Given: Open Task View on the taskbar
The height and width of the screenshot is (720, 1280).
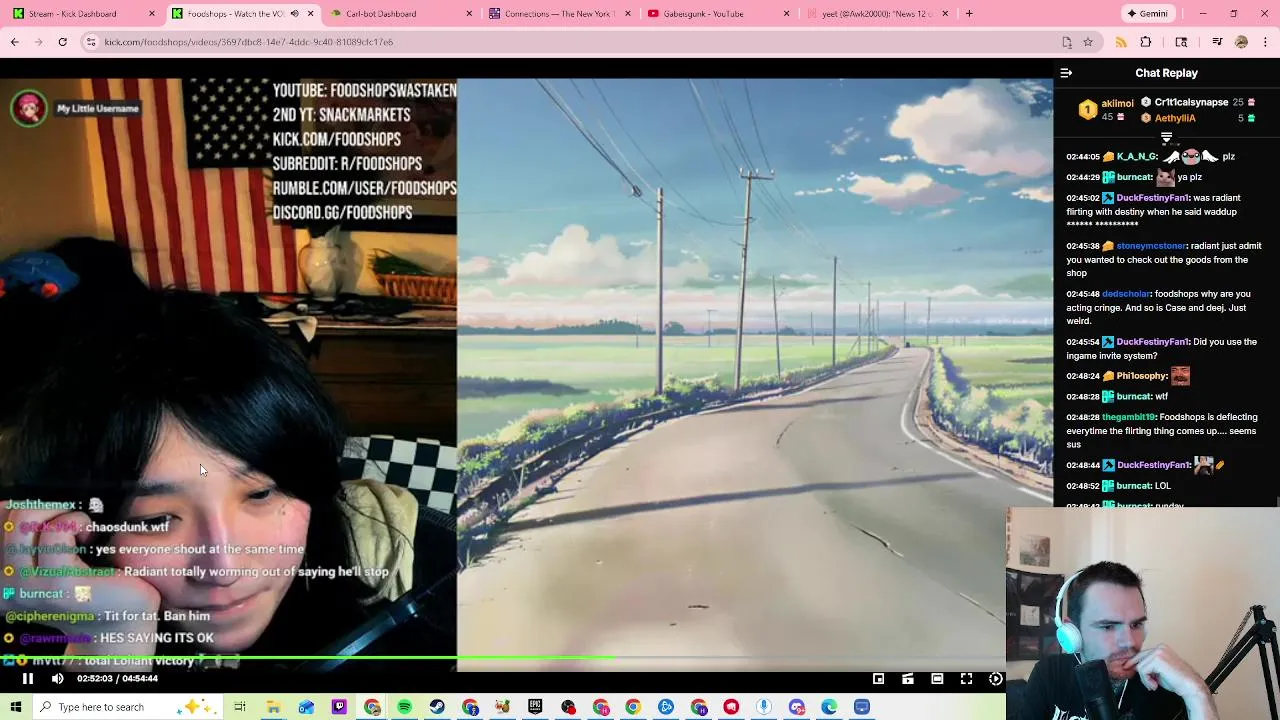Looking at the screenshot, I should (240, 707).
